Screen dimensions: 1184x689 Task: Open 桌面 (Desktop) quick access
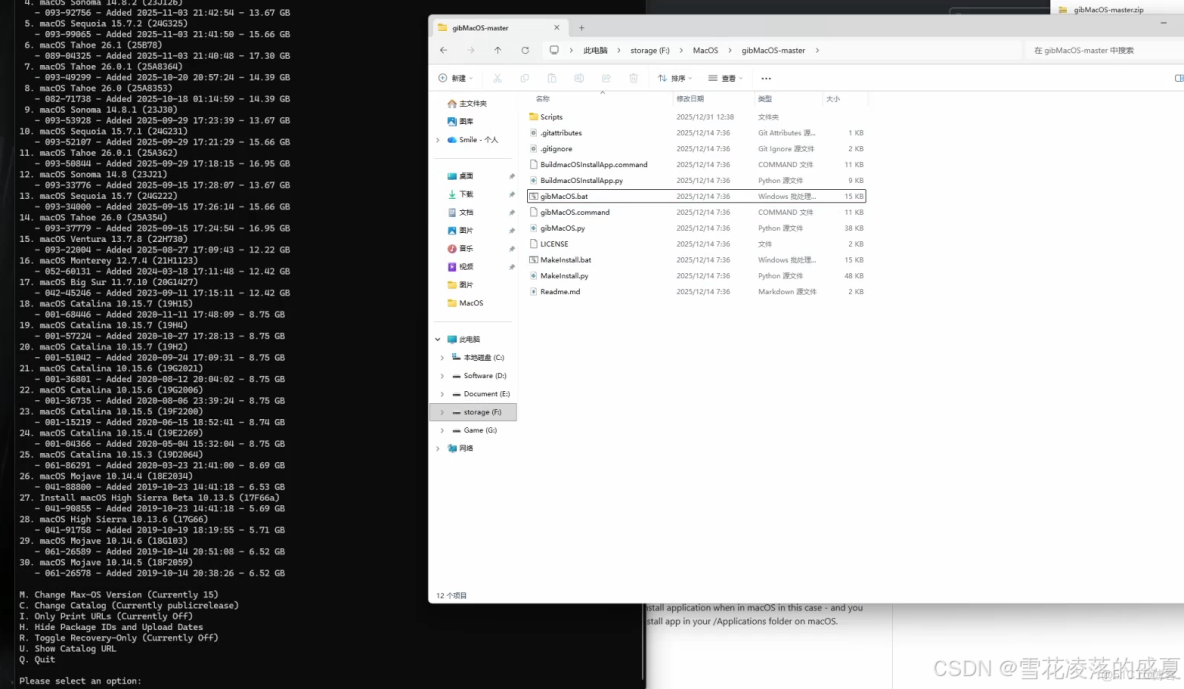coord(461,176)
